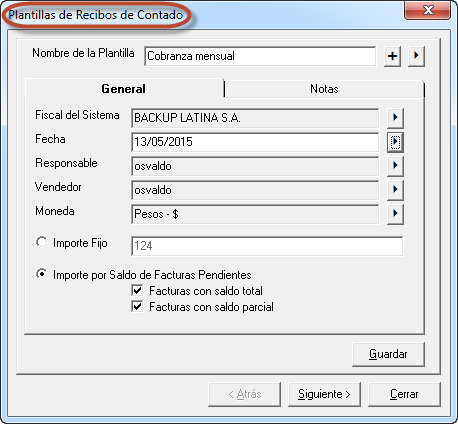Click the Importe Fijo amount field

click(267, 246)
